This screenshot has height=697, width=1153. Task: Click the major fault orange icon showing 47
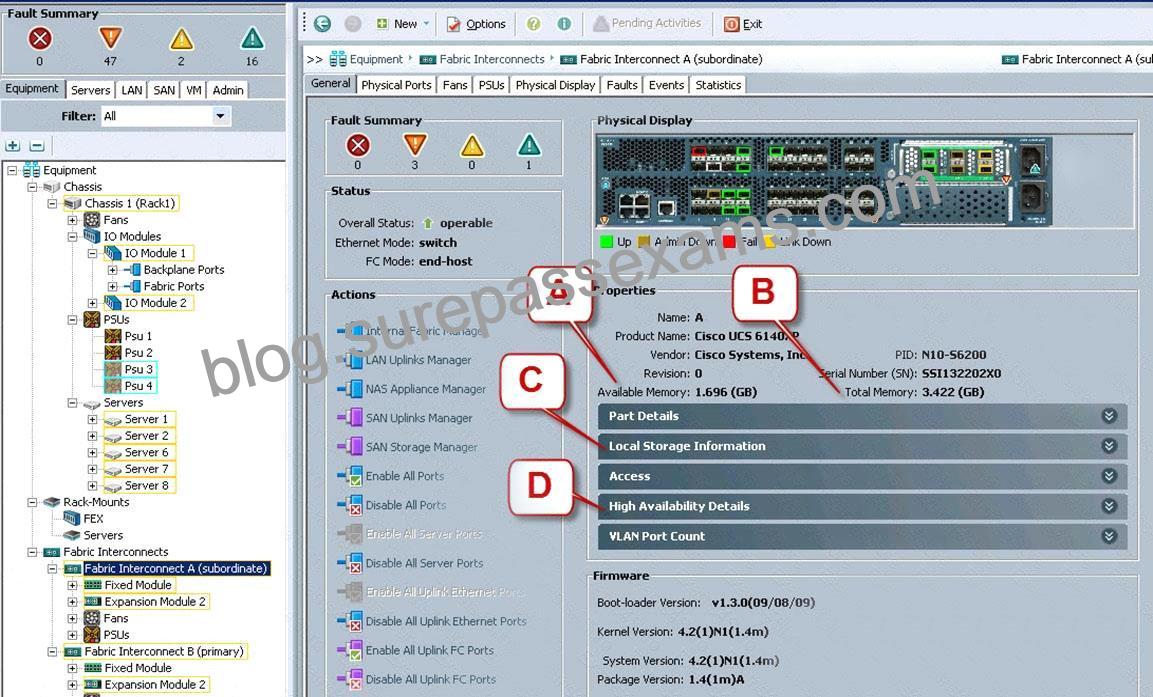pyautogui.click(x=110, y=38)
